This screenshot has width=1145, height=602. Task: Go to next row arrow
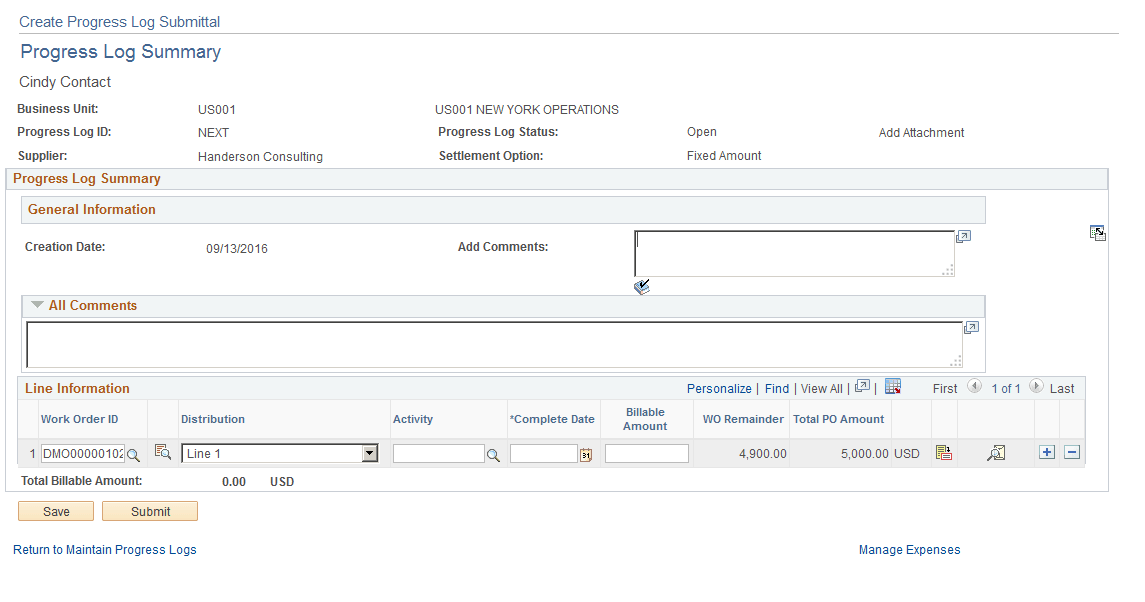1036,386
